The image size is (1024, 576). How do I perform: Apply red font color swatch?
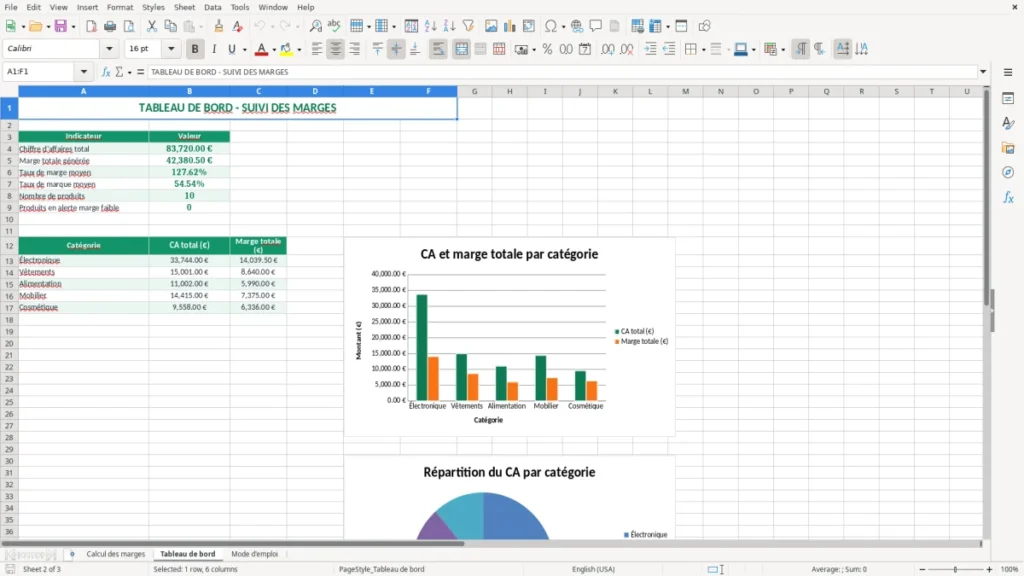point(261,49)
